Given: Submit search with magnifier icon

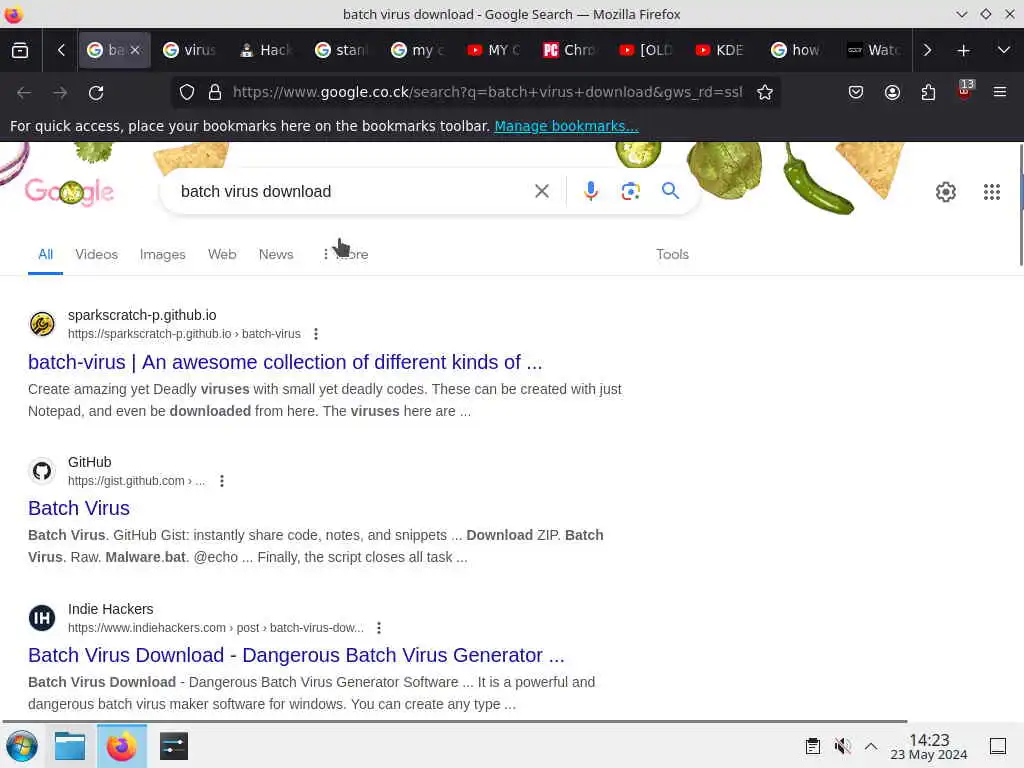Looking at the screenshot, I should [670, 191].
